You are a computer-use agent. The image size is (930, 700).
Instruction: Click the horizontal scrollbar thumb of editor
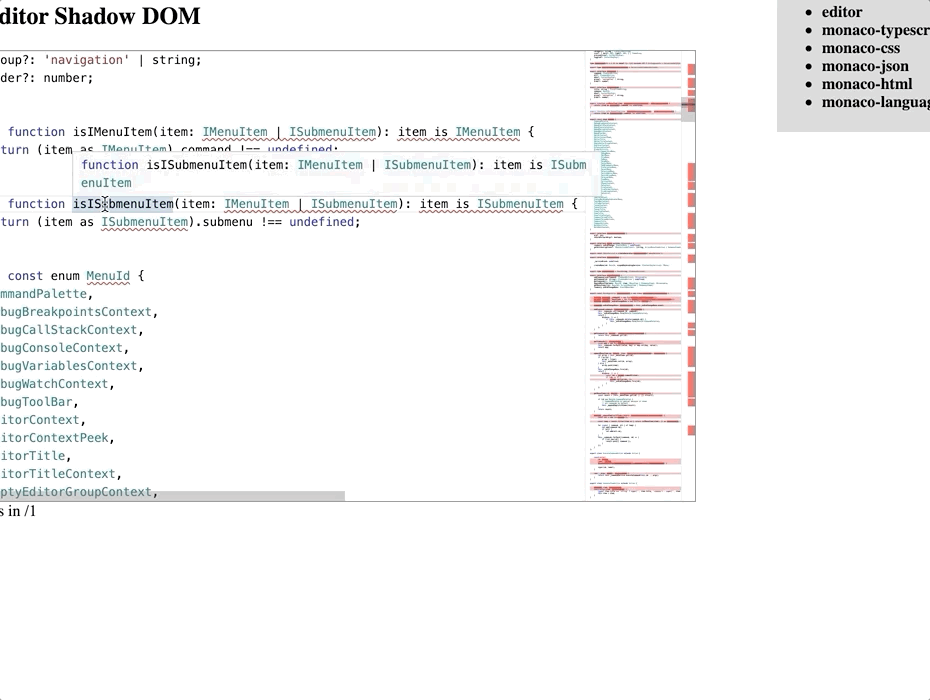(172, 495)
